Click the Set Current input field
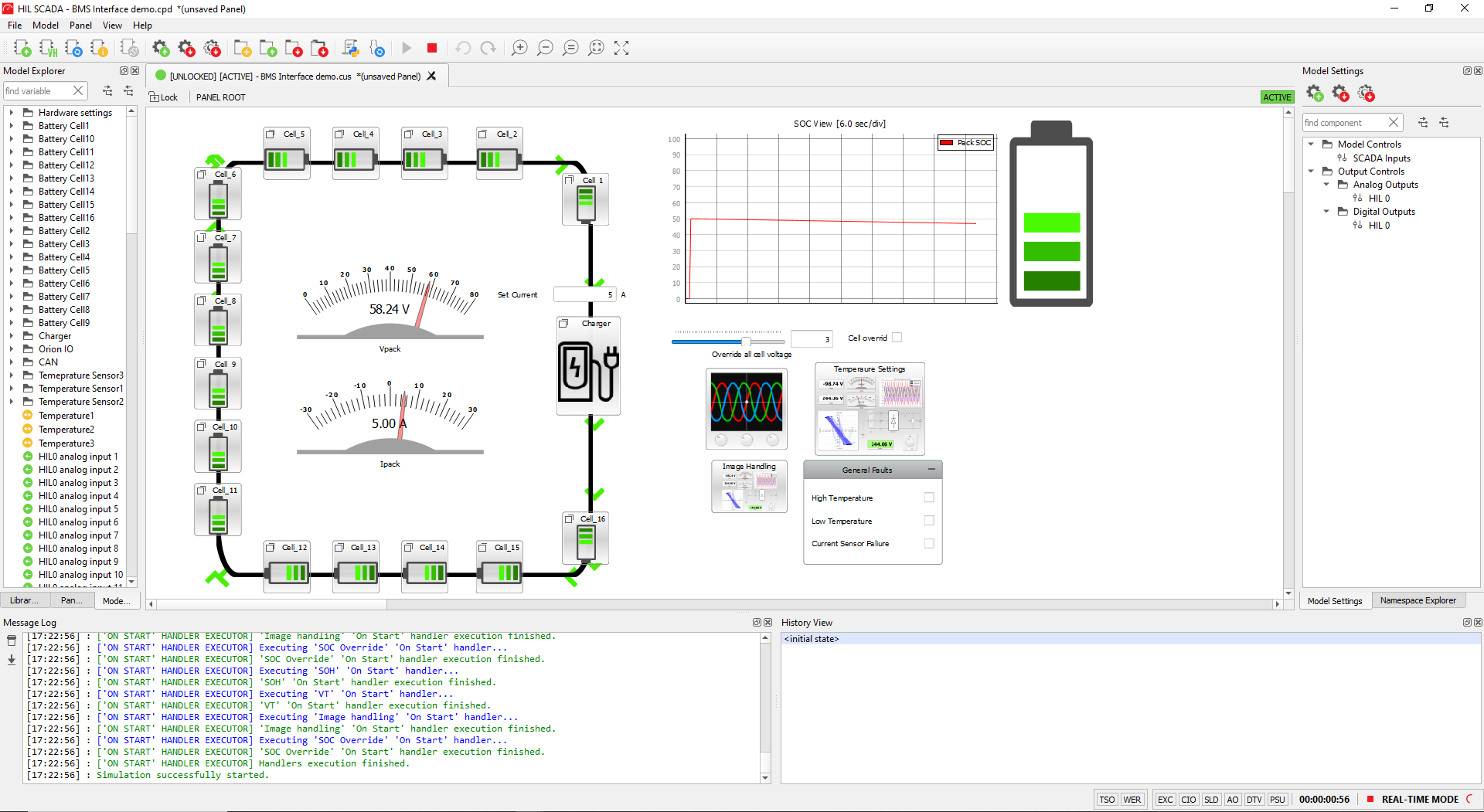The height and width of the screenshot is (812, 1484). click(x=584, y=294)
